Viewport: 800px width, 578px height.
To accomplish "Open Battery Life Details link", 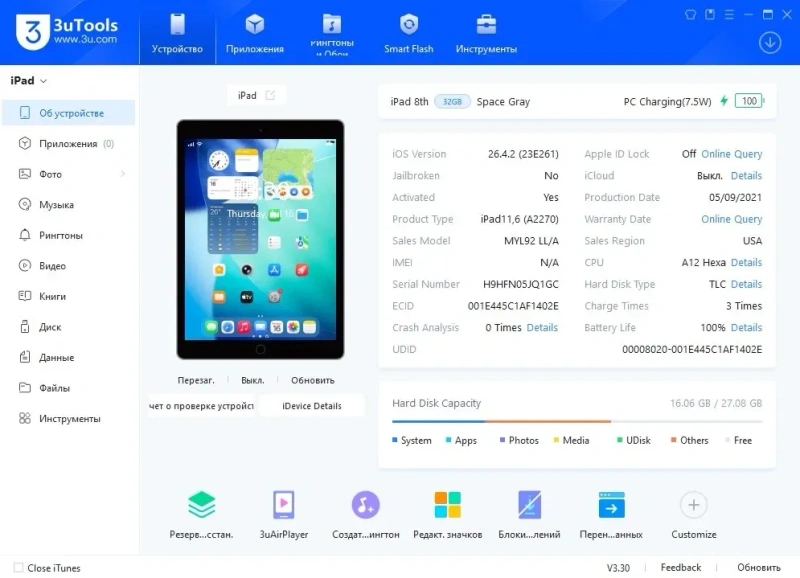I will pyautogui.click(x=746, y=328).
